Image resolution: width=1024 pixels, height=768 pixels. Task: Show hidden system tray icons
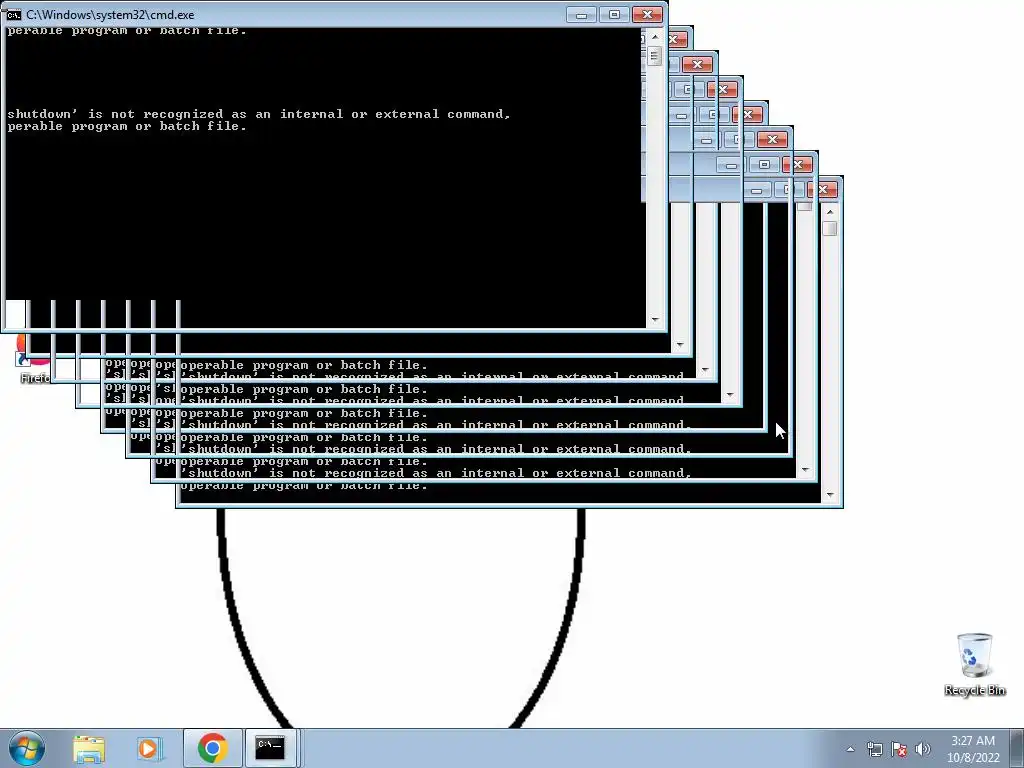850,749
